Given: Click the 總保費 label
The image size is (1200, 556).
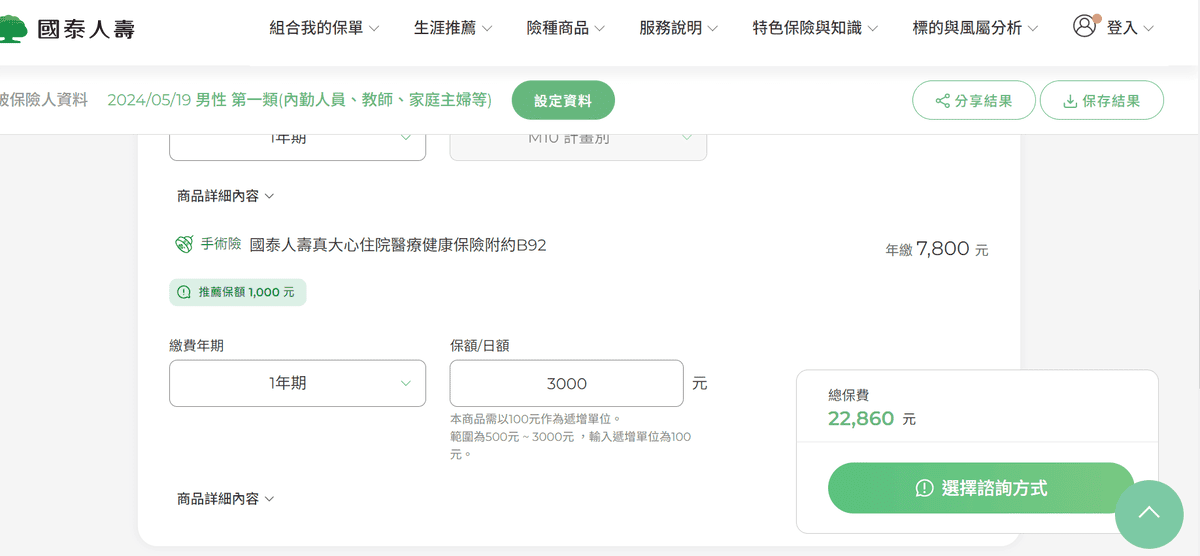Looking at the screenshot, I should click(849, 395).
